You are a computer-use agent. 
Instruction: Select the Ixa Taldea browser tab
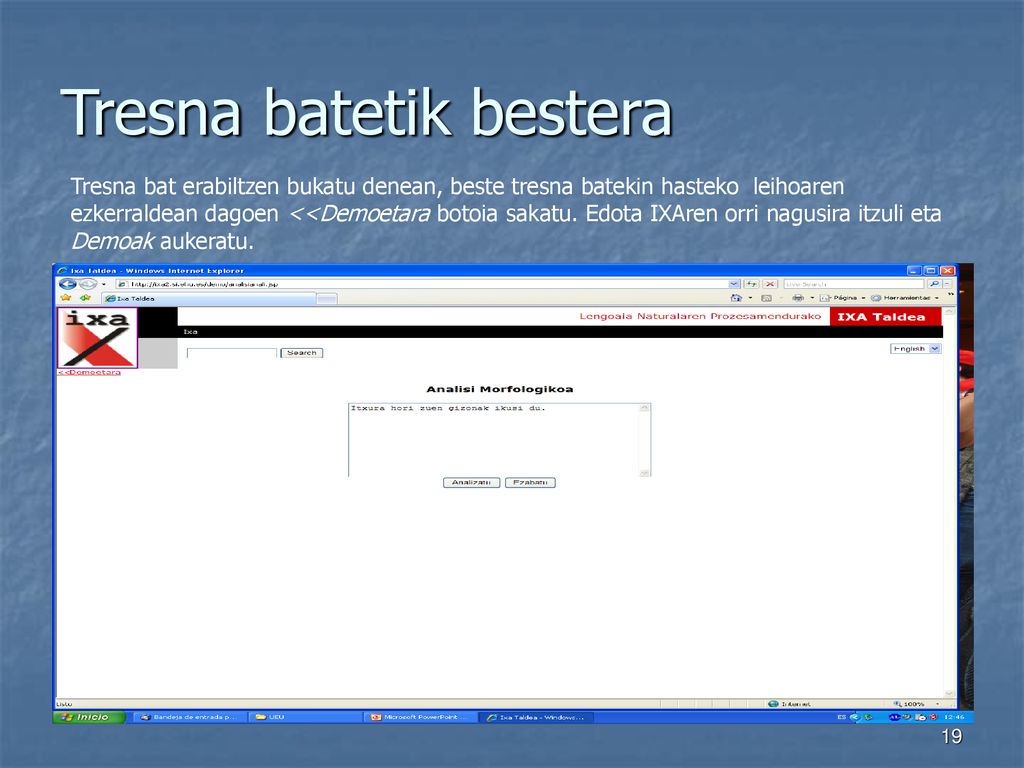pyautogui.click(x=208, y=298)
